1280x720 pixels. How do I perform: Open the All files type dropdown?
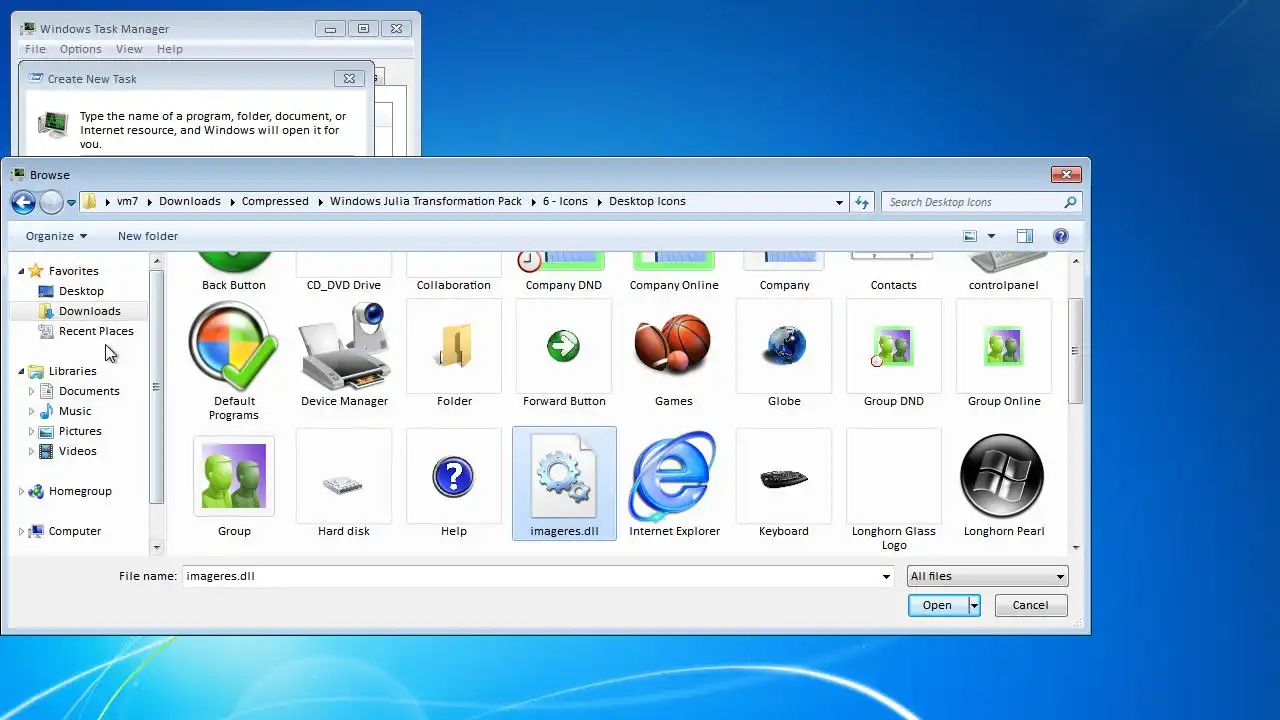987,576
